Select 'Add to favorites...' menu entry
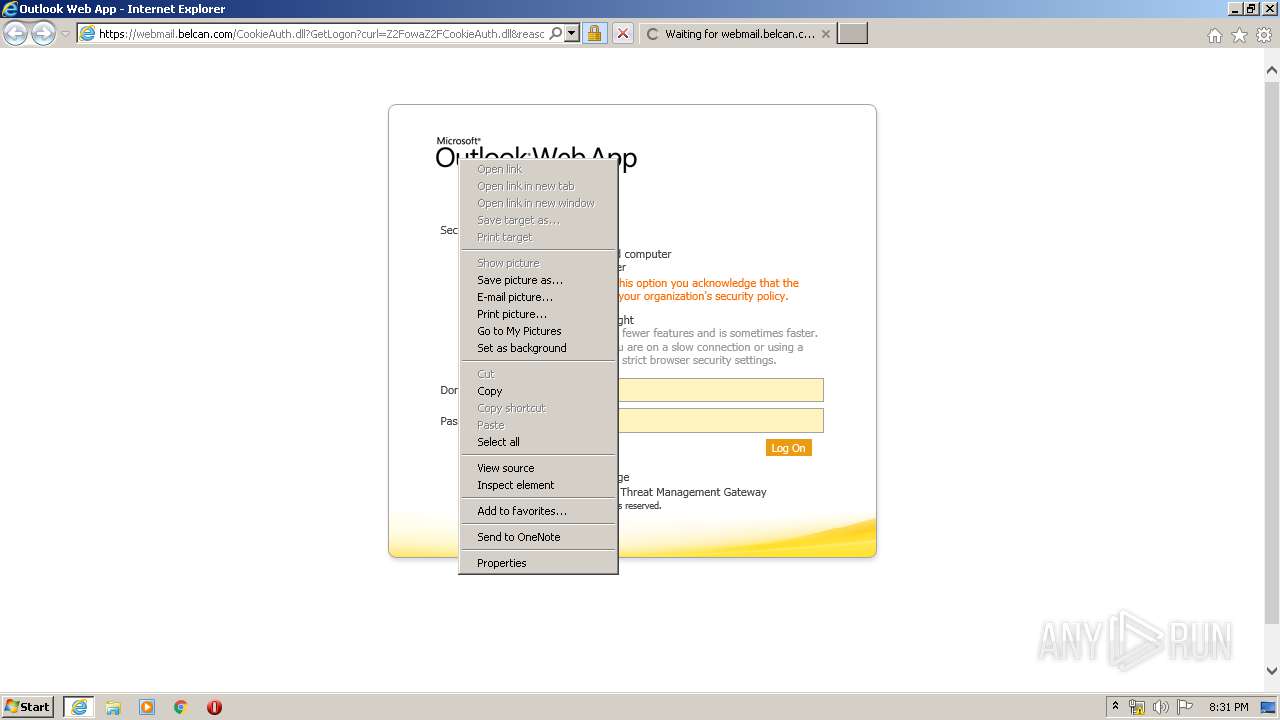The image size is (1280, 720). click(x=538, y=511)
